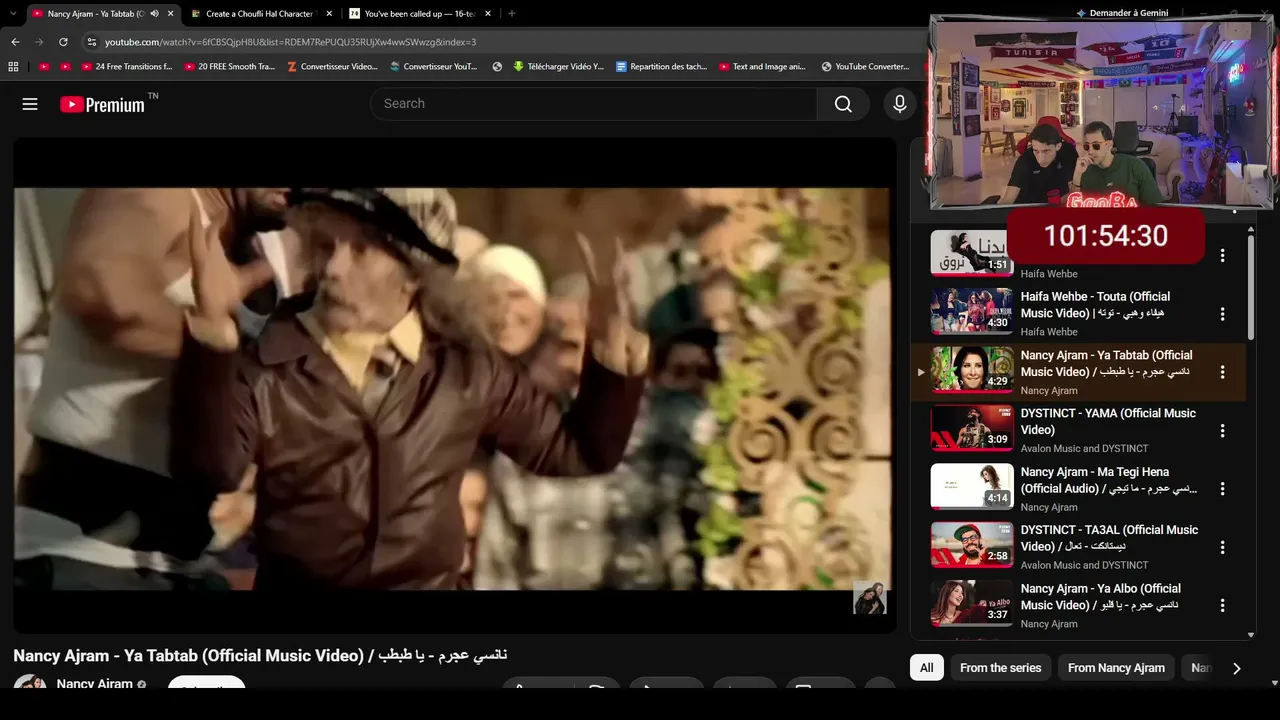This screenshot has width=1280, height=720.
Task: Click the video player frame
Action: [455, 385]
